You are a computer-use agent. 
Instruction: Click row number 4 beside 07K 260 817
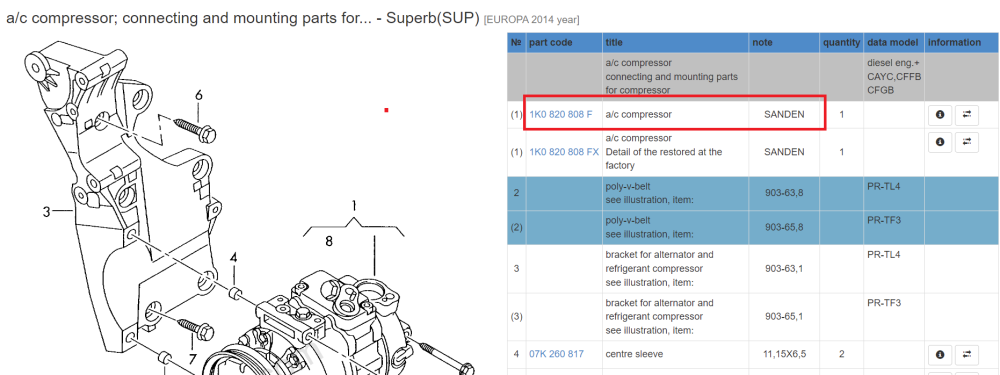click(x=516, y=353)
